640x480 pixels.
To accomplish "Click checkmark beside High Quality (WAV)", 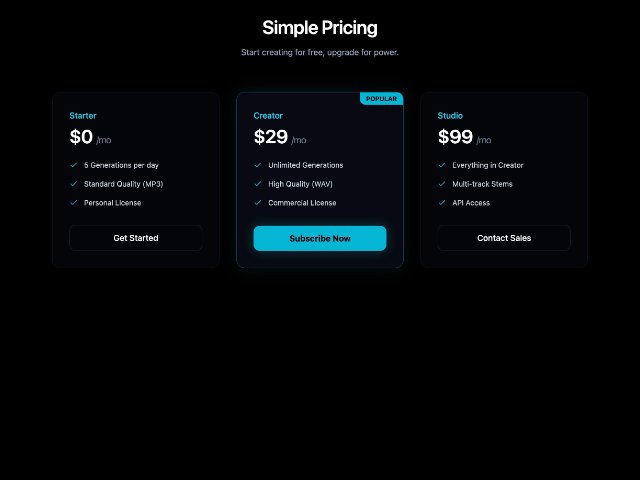I will click(x=258, y=184).
